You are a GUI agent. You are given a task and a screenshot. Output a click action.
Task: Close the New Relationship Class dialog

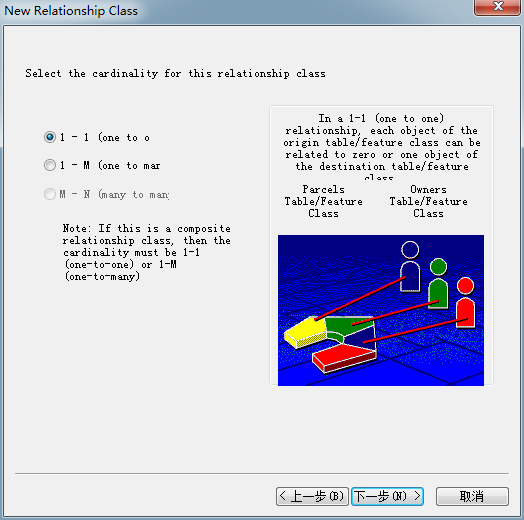pos(498,7)
